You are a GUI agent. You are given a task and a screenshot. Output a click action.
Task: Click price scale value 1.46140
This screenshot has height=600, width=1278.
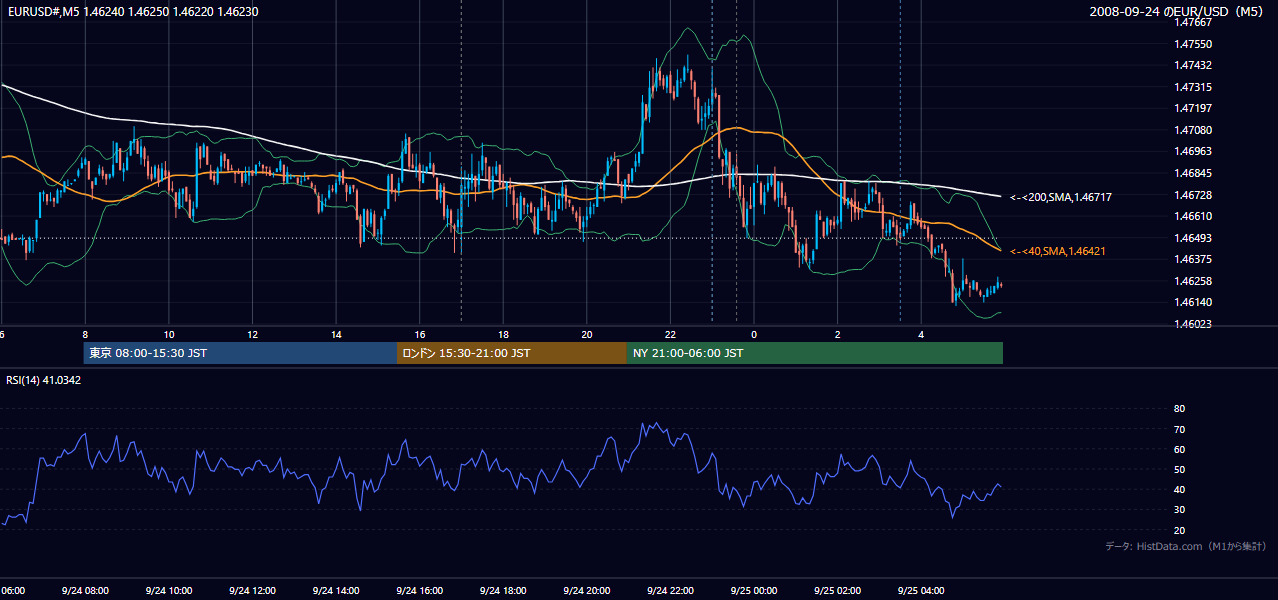[1192, 302]
